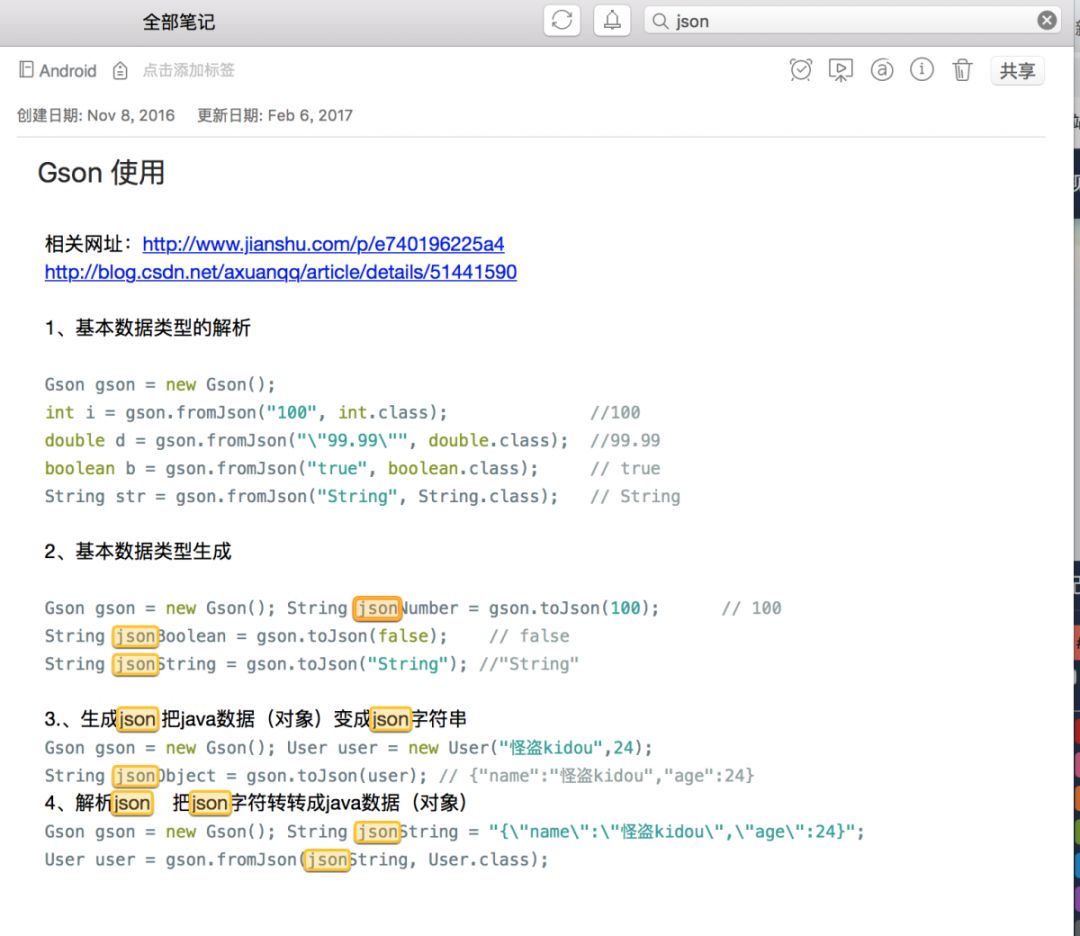
Task: Set a reminder with the alarm clock icon
Action: [x=800, y=70]
